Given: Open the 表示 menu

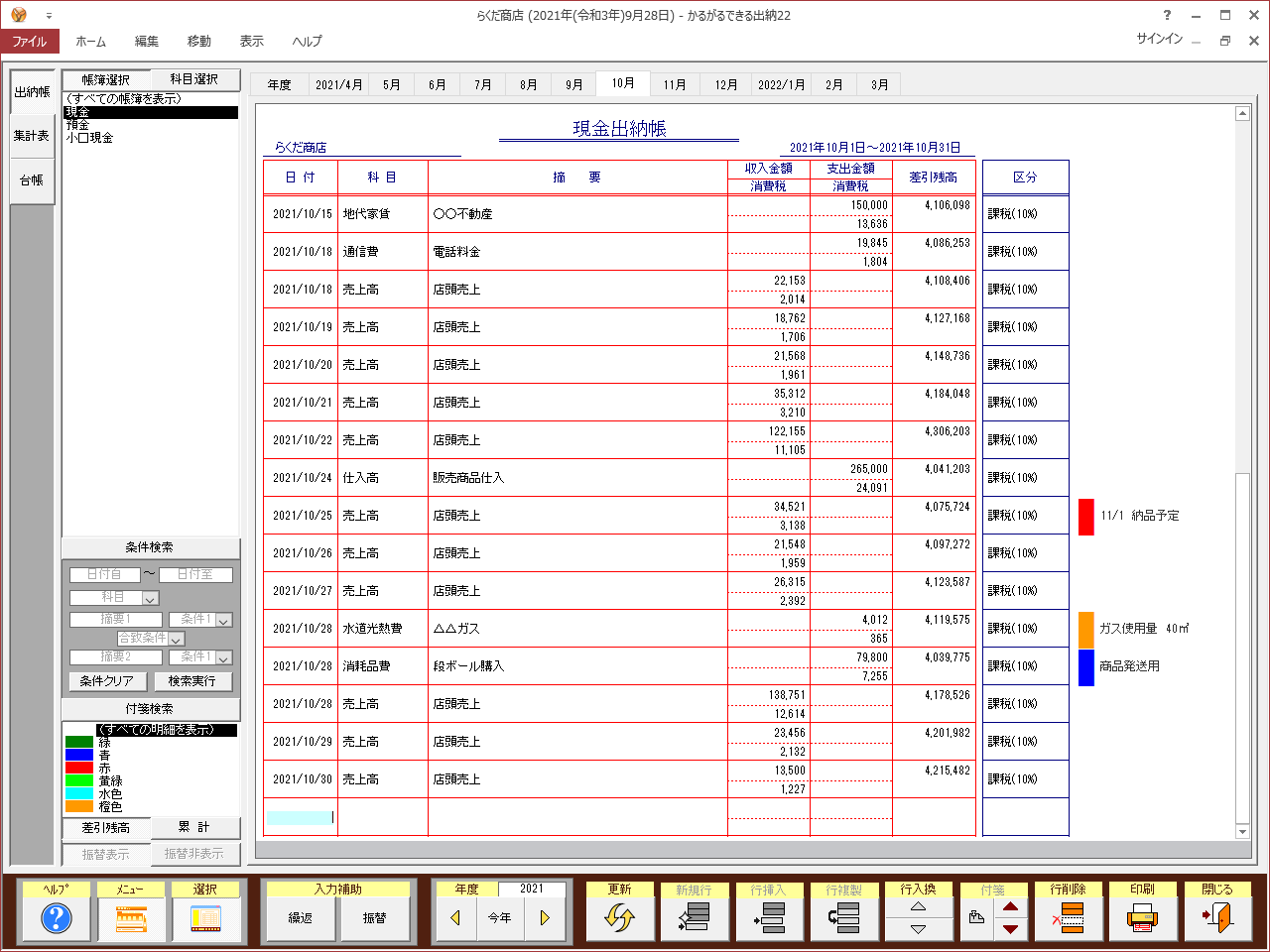Looking at the screenshot, I should click(x=252, y=42).
